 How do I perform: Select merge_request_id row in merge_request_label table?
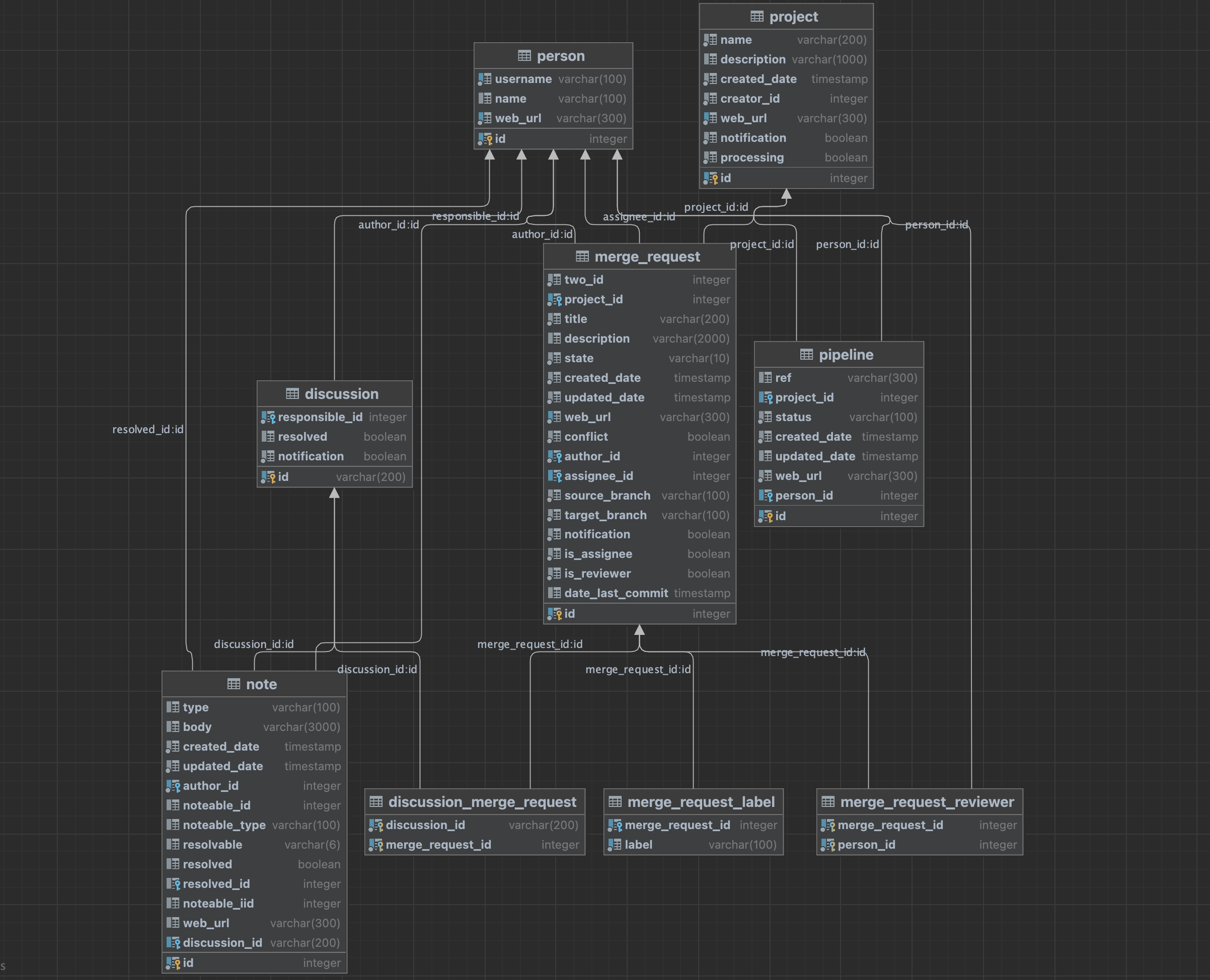point(693,826)
